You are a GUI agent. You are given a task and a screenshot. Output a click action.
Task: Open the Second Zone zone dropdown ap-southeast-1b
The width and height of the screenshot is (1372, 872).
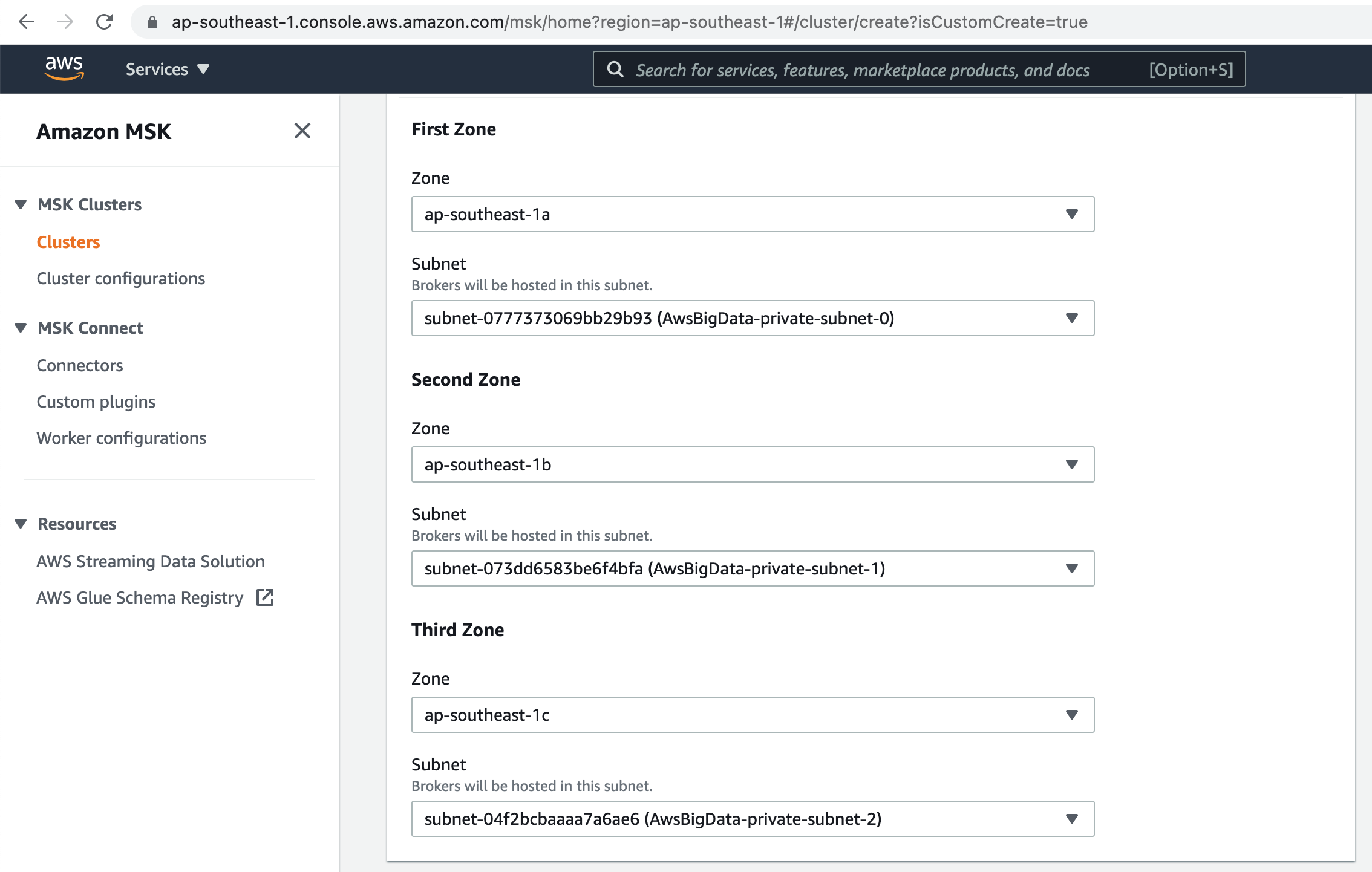pos(753,464)
